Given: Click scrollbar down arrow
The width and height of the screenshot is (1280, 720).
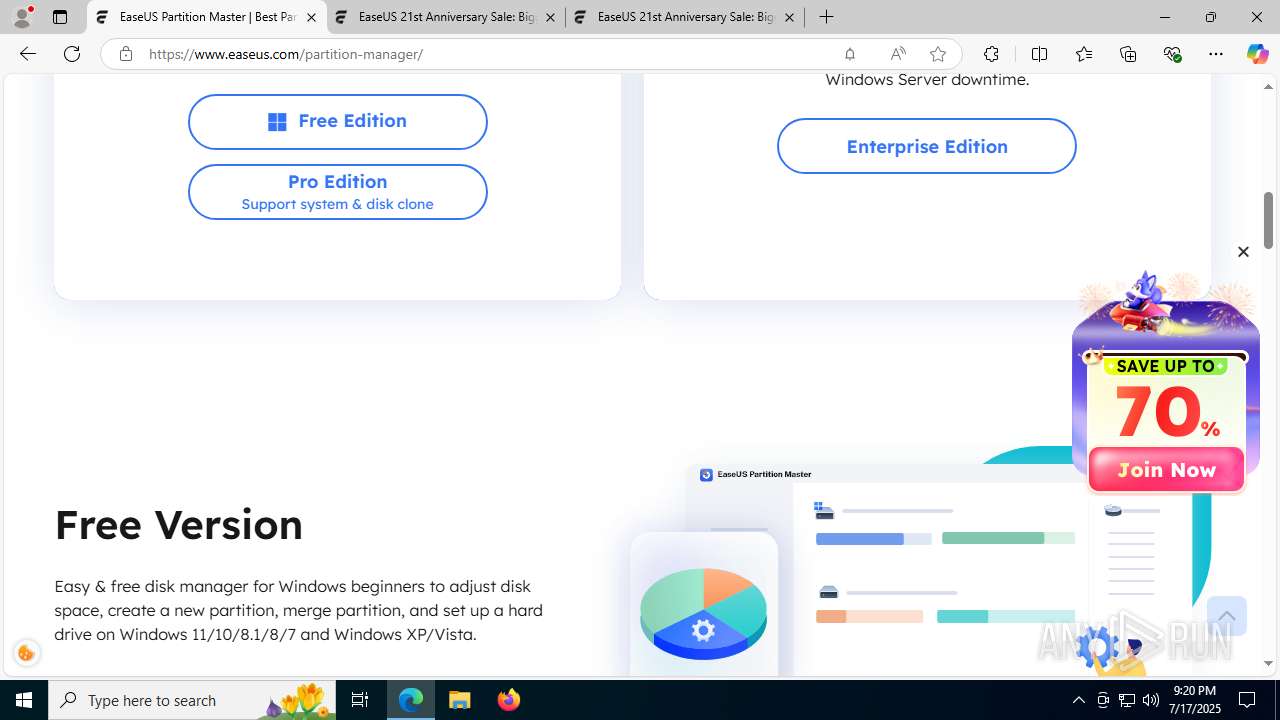Looking at the screenshot, I should (x=1268, y=663).
